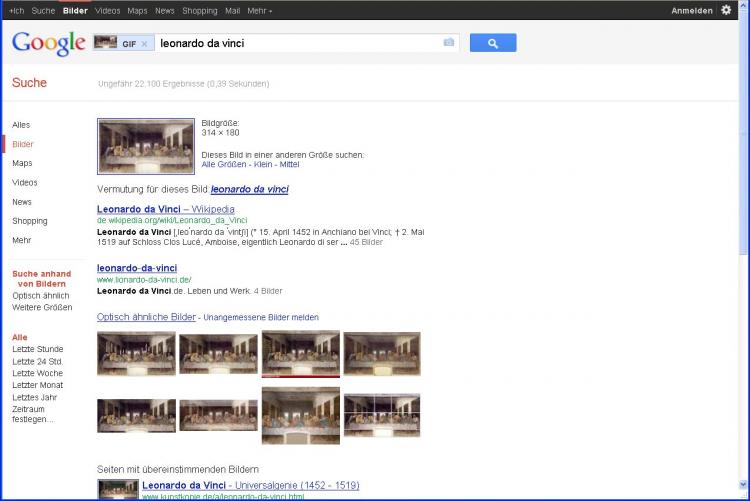Click the blue search magnifier button

(x=492, y=43)
